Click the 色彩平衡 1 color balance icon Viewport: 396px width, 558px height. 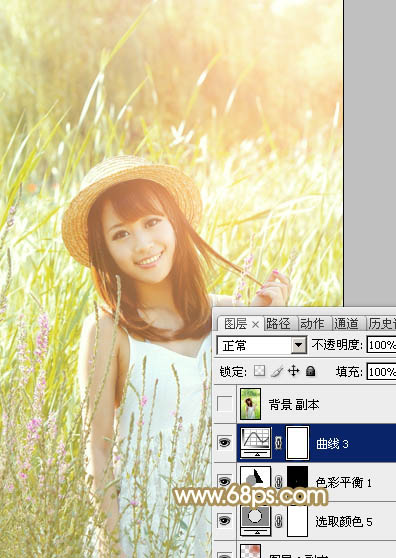pyautogui.click(x=256, y=479)
